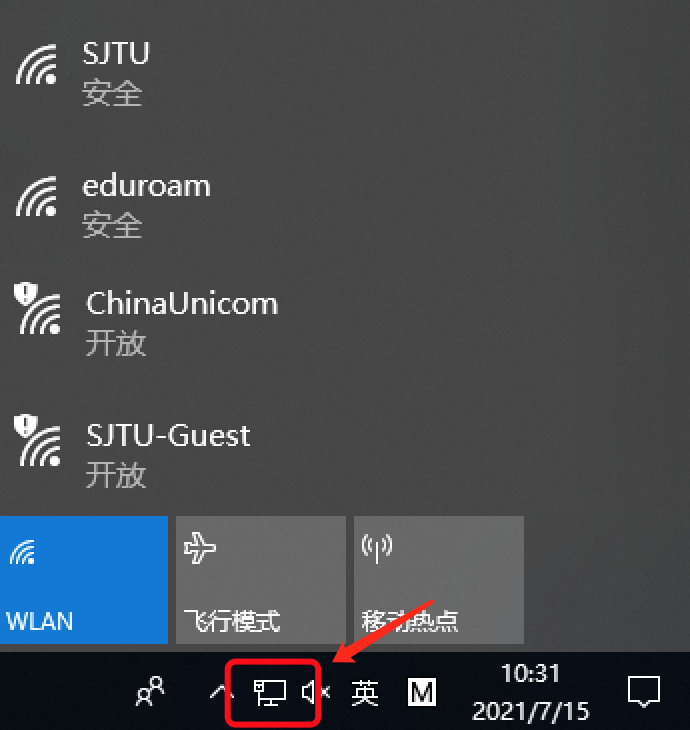
Task: Click the M input method icon
Action: click(422, 692)
